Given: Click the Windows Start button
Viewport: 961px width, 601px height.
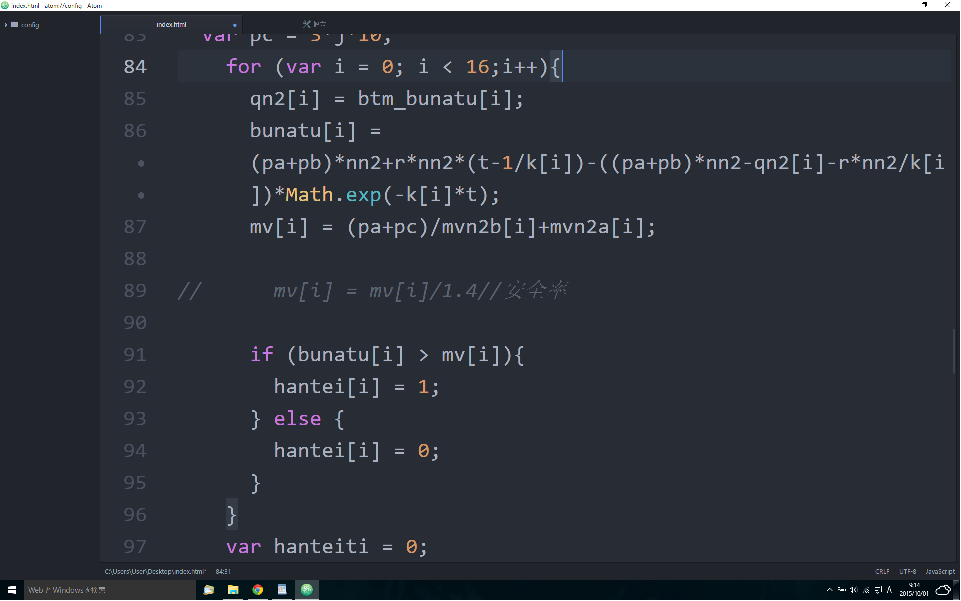Looking at the screenshot, I should 11,590.
